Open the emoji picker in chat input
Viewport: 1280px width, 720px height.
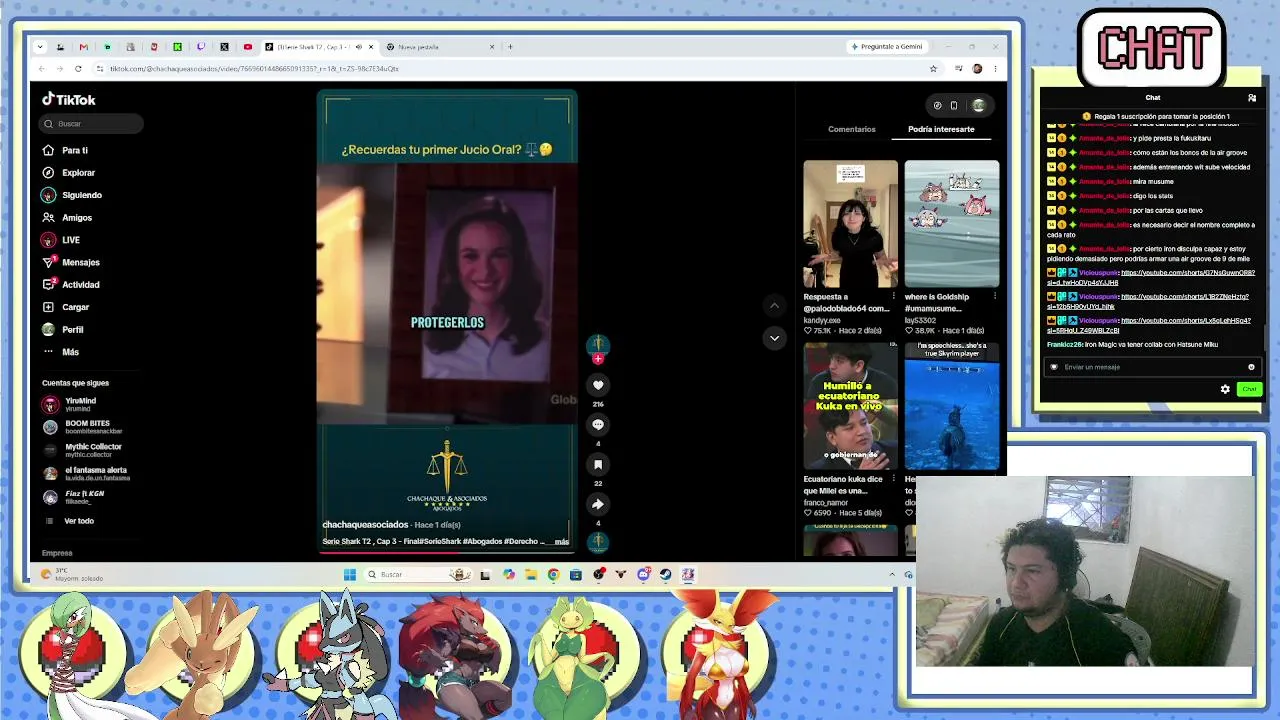point(1251,367)
